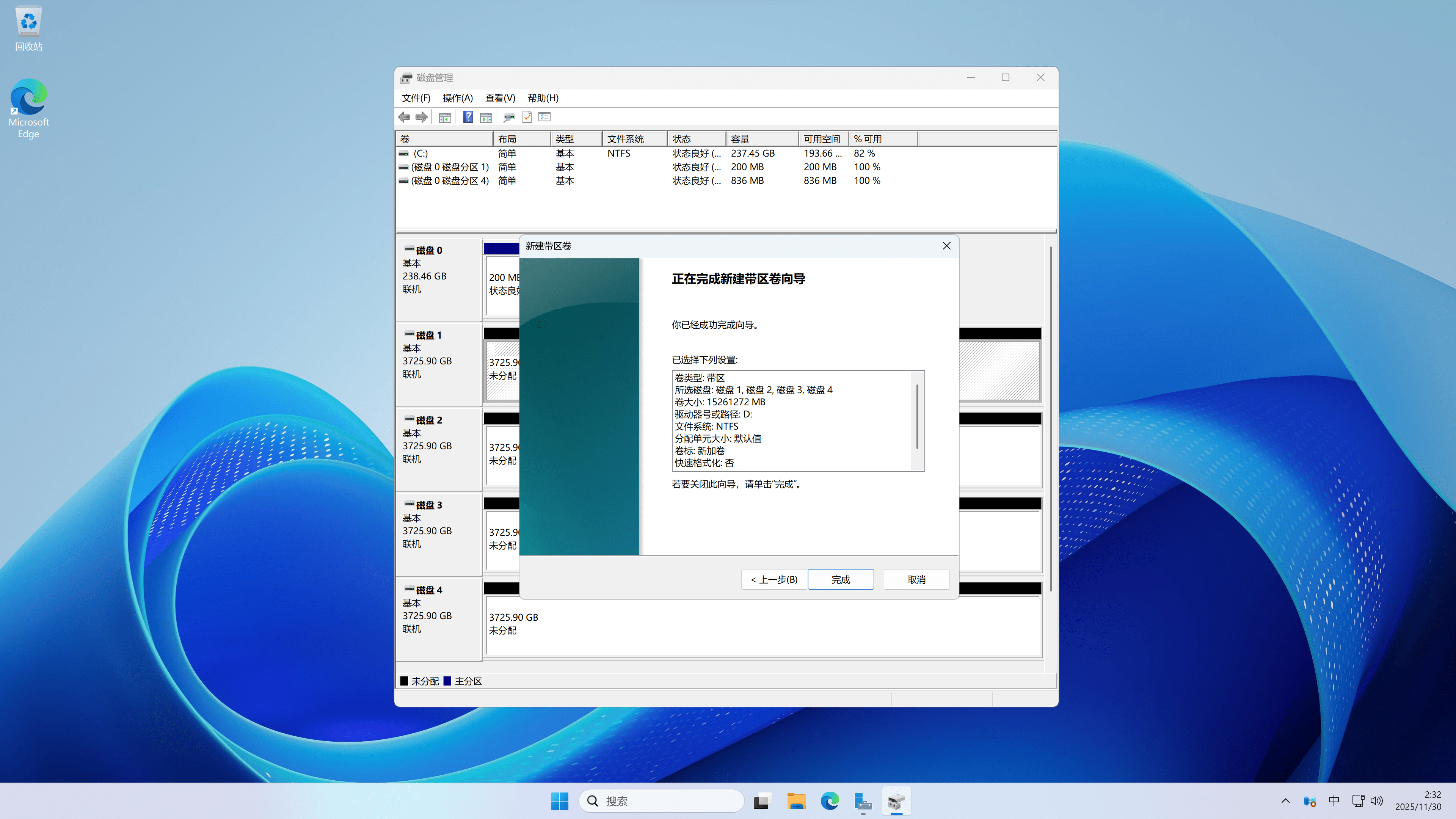Open the 查看(V) menu
This screenshot has height=819, width=1456.
(499, 98)
